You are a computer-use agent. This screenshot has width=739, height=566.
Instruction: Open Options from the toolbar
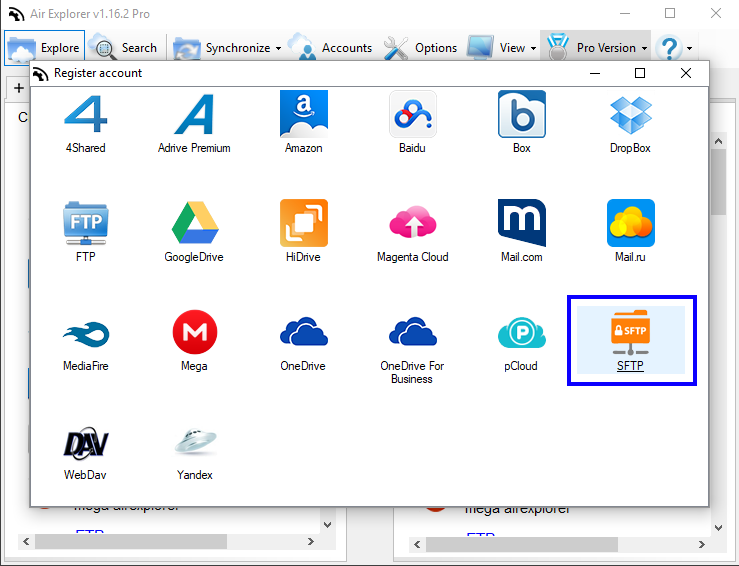click(x=420, y=48)
